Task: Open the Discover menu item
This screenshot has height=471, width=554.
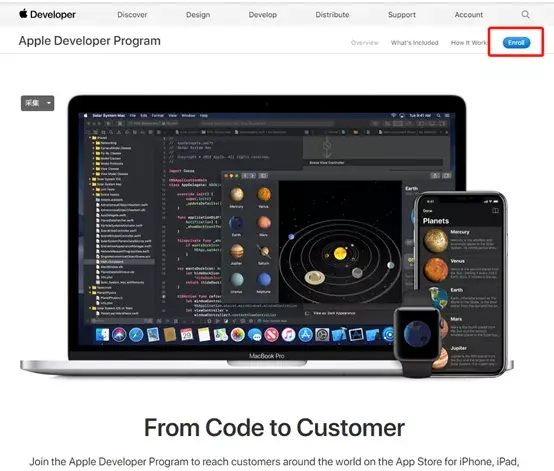Action: 132,15
